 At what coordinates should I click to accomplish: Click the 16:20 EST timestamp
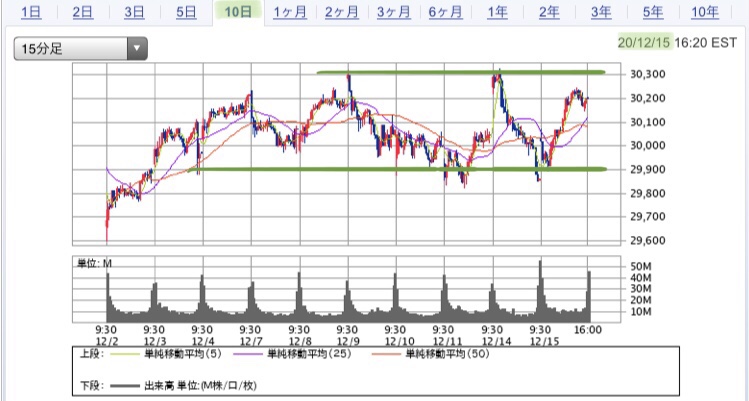[706, 42]
